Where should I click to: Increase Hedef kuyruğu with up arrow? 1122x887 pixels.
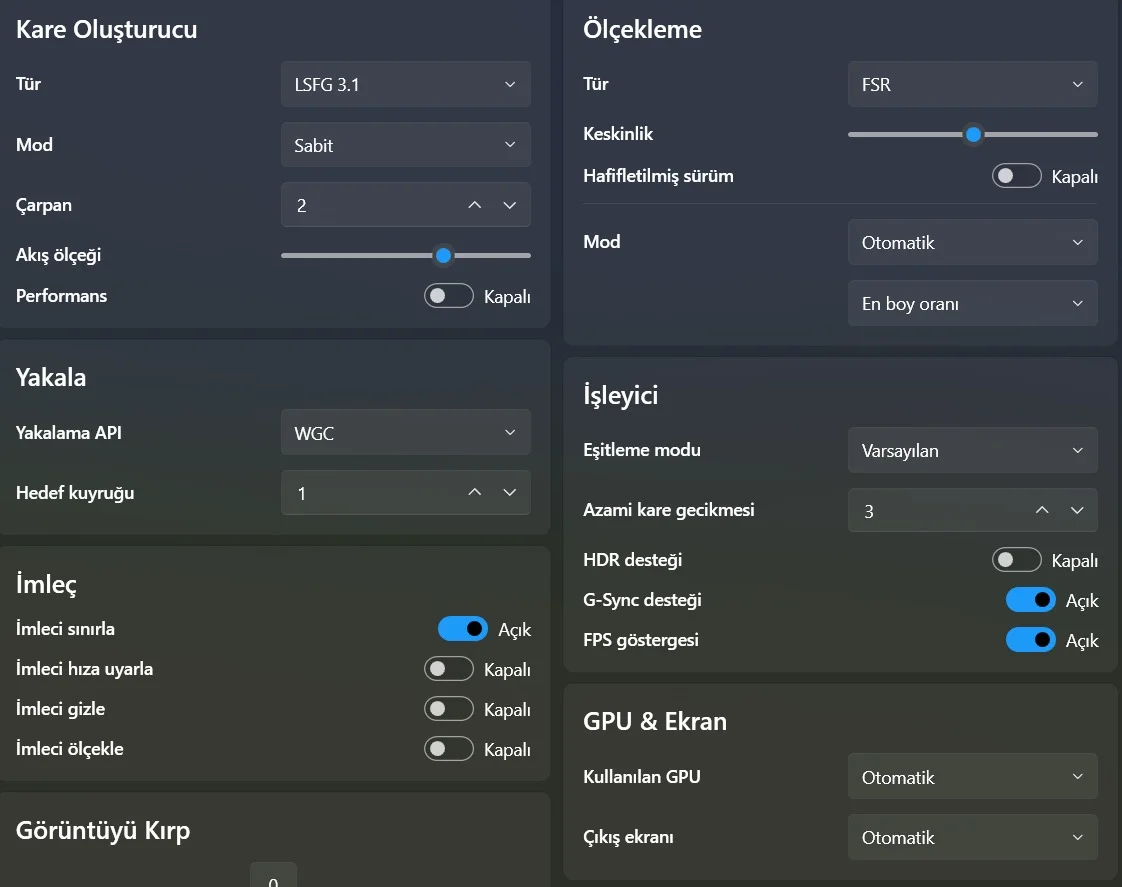tap(475, 492)
